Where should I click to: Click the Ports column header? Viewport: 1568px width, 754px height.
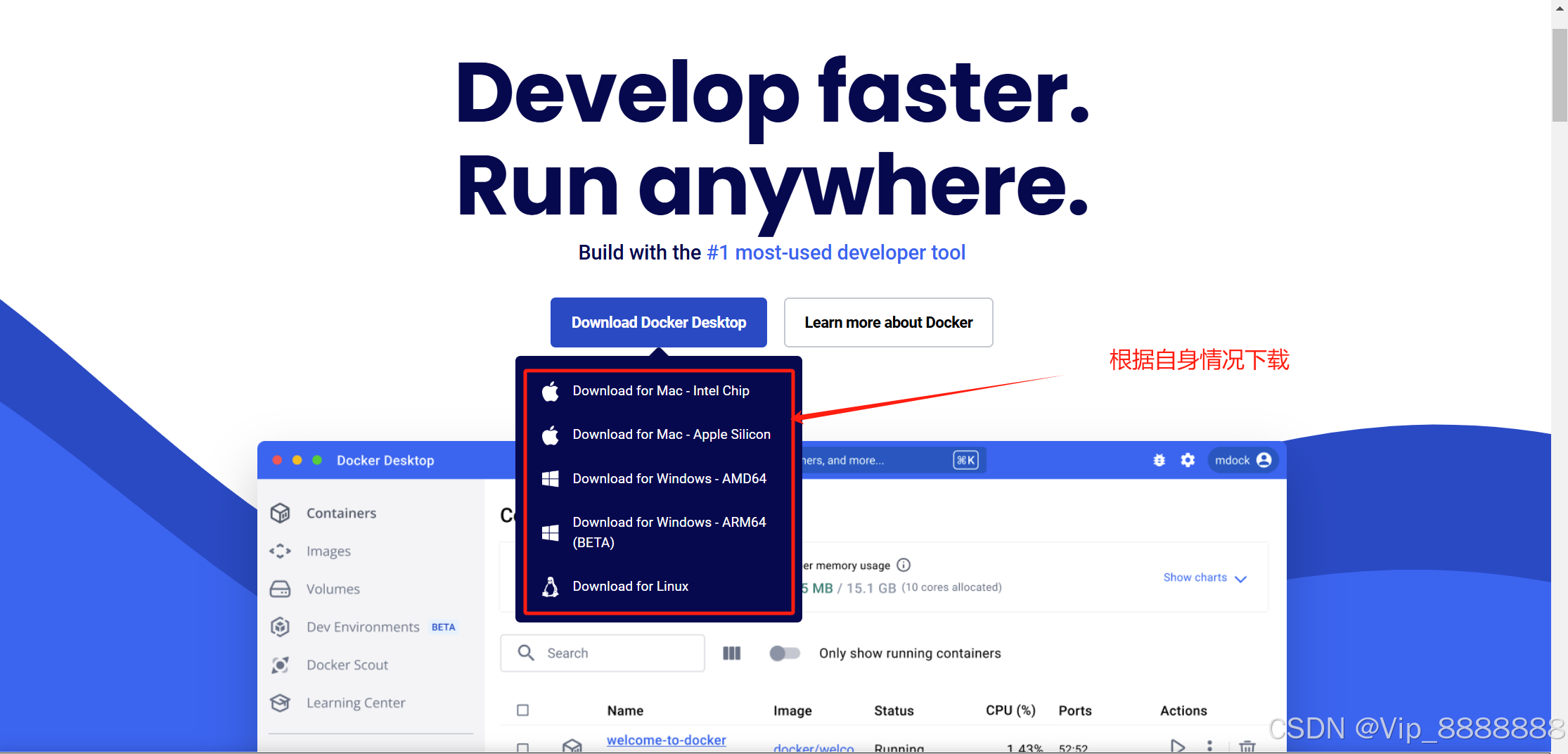(1075, 711)
